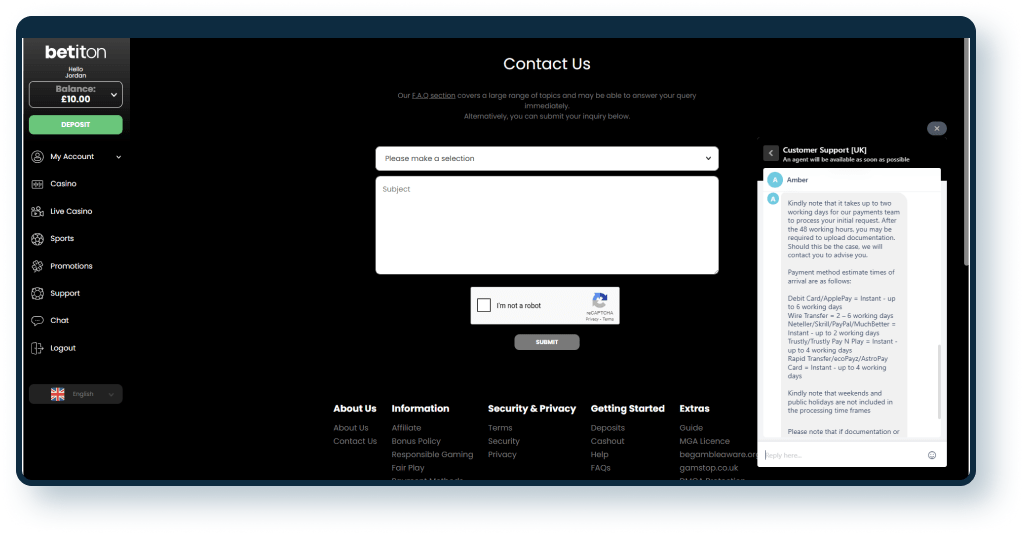This screenshot has width=1024, height=534.
Task: Click the Subject text area
Action: pyautogui.click(x=546, y=225)
